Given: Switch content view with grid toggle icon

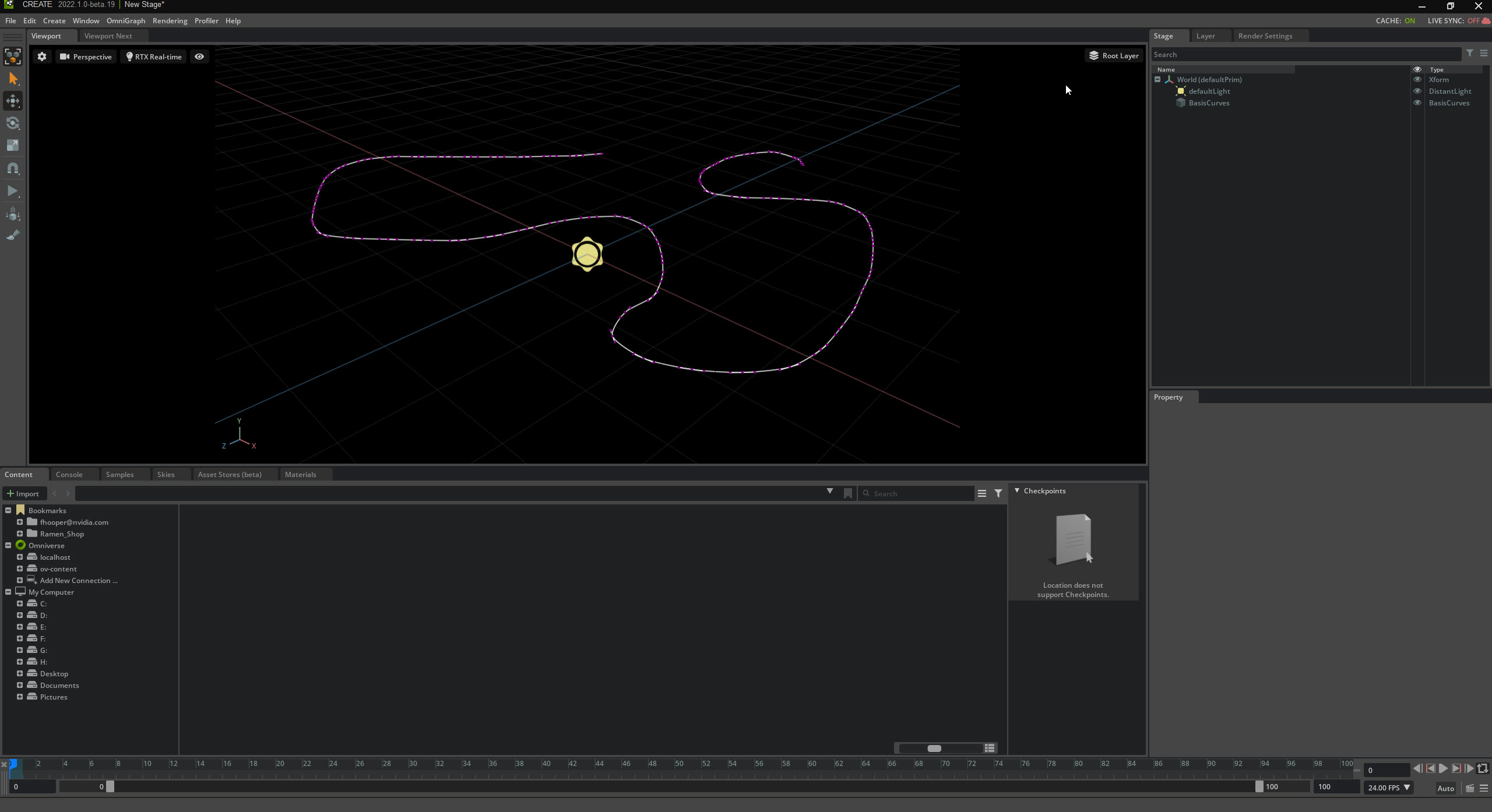Looking at the screenshot, I should coord(990,748).
